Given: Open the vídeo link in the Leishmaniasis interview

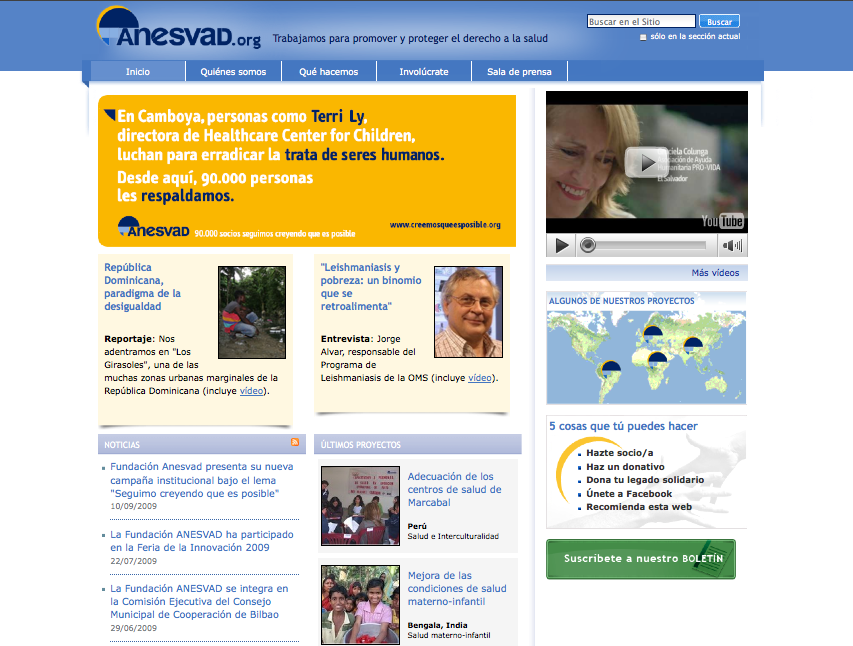Looking at the screenshot, I should click(x=480, y=378).
